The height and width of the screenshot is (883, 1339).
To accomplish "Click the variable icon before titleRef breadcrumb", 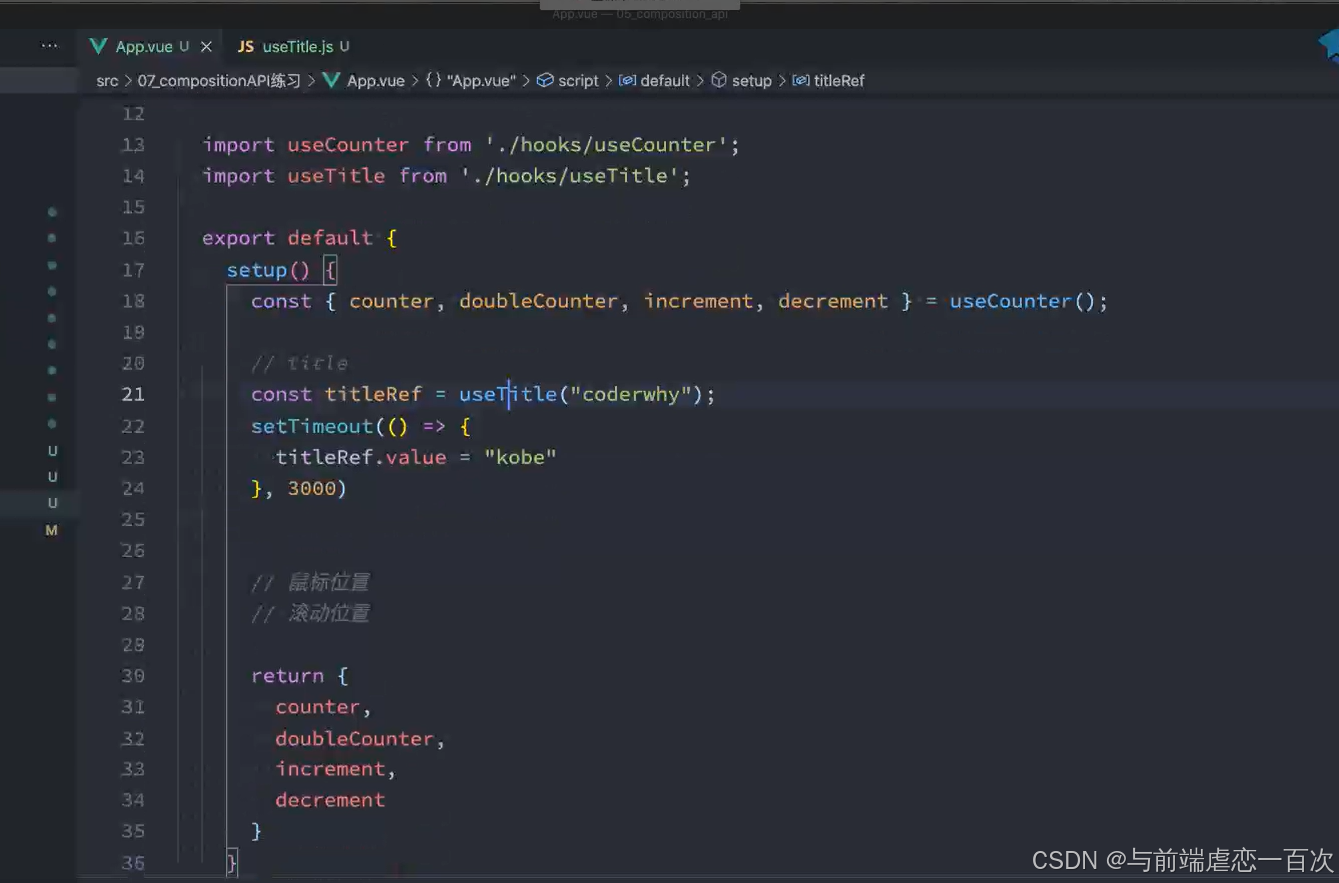I will [801, 80].
